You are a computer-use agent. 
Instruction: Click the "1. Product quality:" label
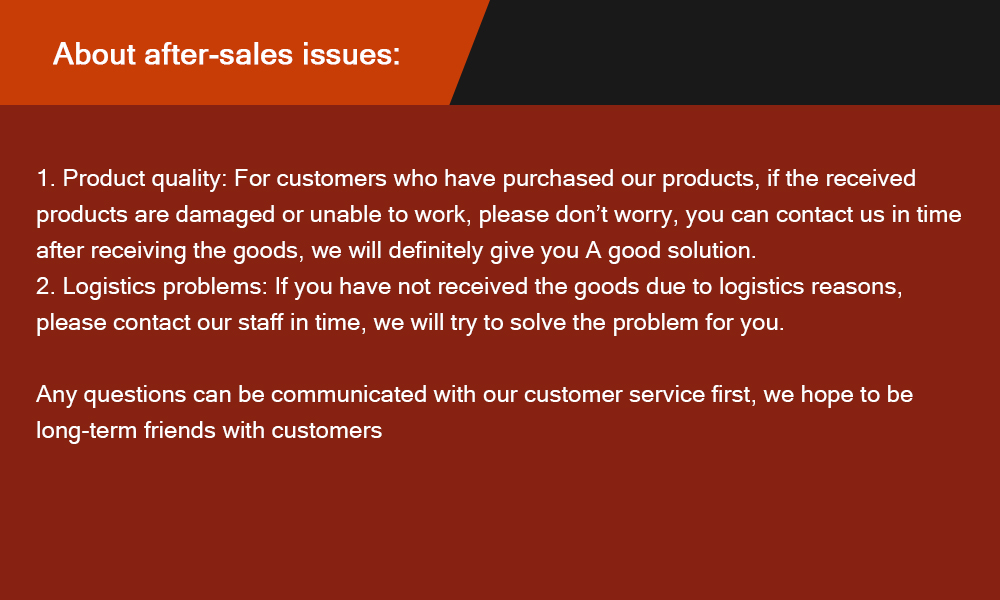click(133, 179)
